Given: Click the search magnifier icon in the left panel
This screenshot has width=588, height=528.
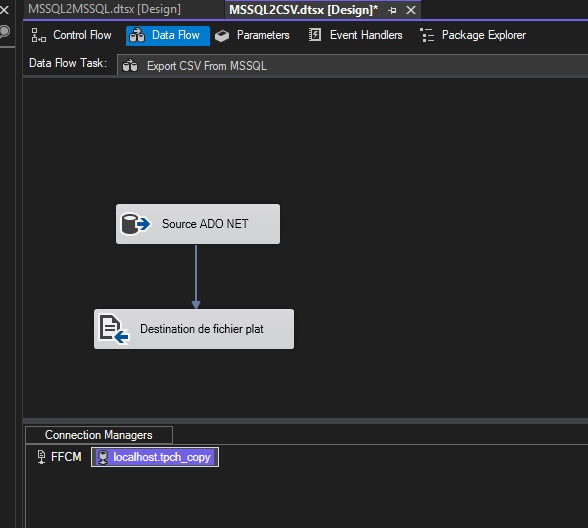Looking at the screenshot, I should (4, 32).
